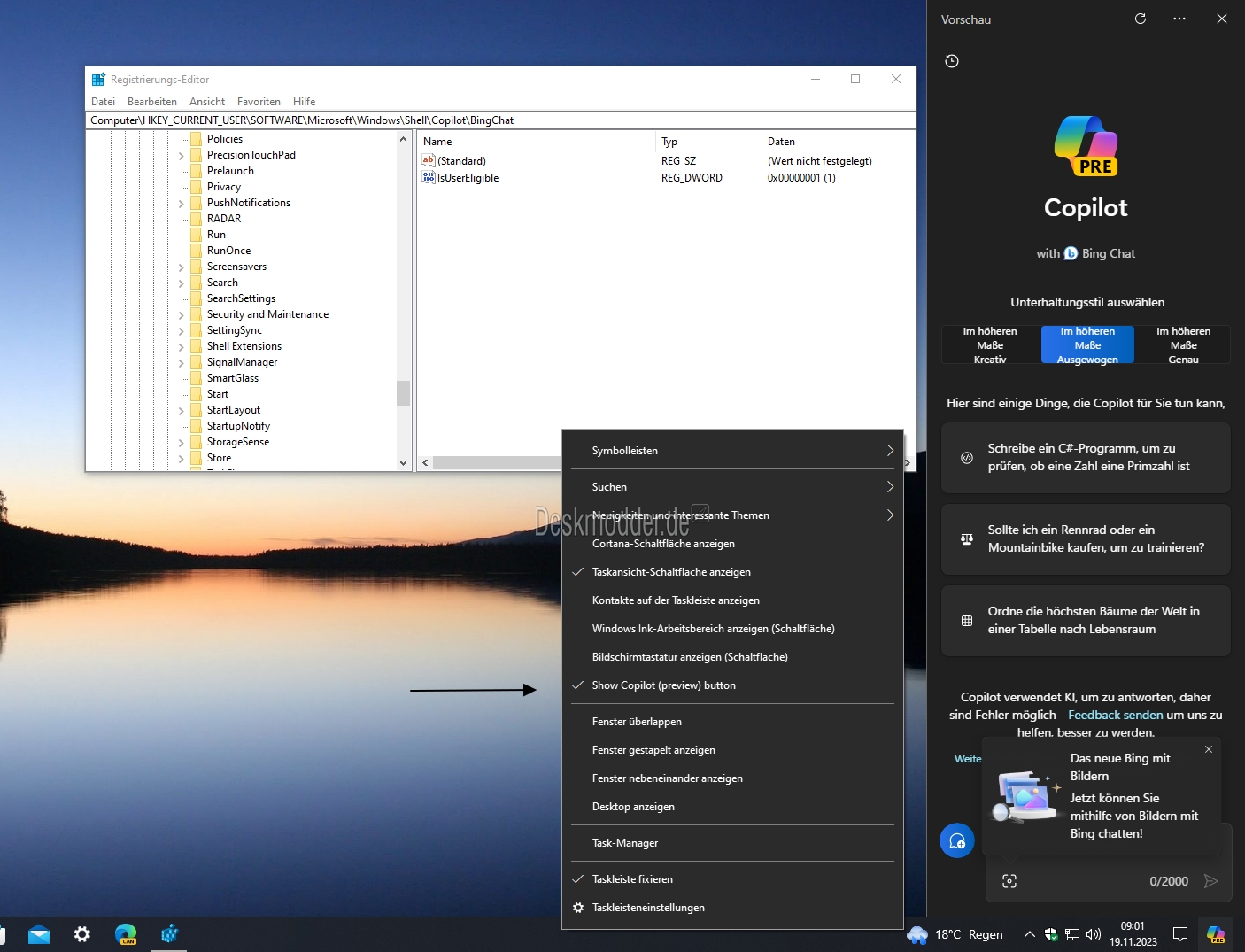Screen dimensions: 1245x952
Task: Show hidden tray icons chevron
Action: coord(1029,934)
